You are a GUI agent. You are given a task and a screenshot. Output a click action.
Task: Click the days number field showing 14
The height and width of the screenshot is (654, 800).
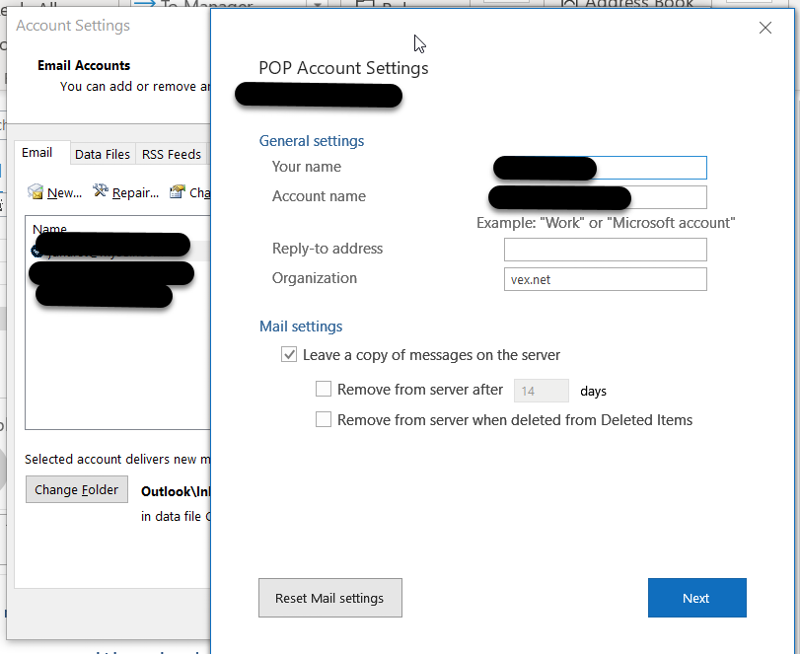coord(541,391)
